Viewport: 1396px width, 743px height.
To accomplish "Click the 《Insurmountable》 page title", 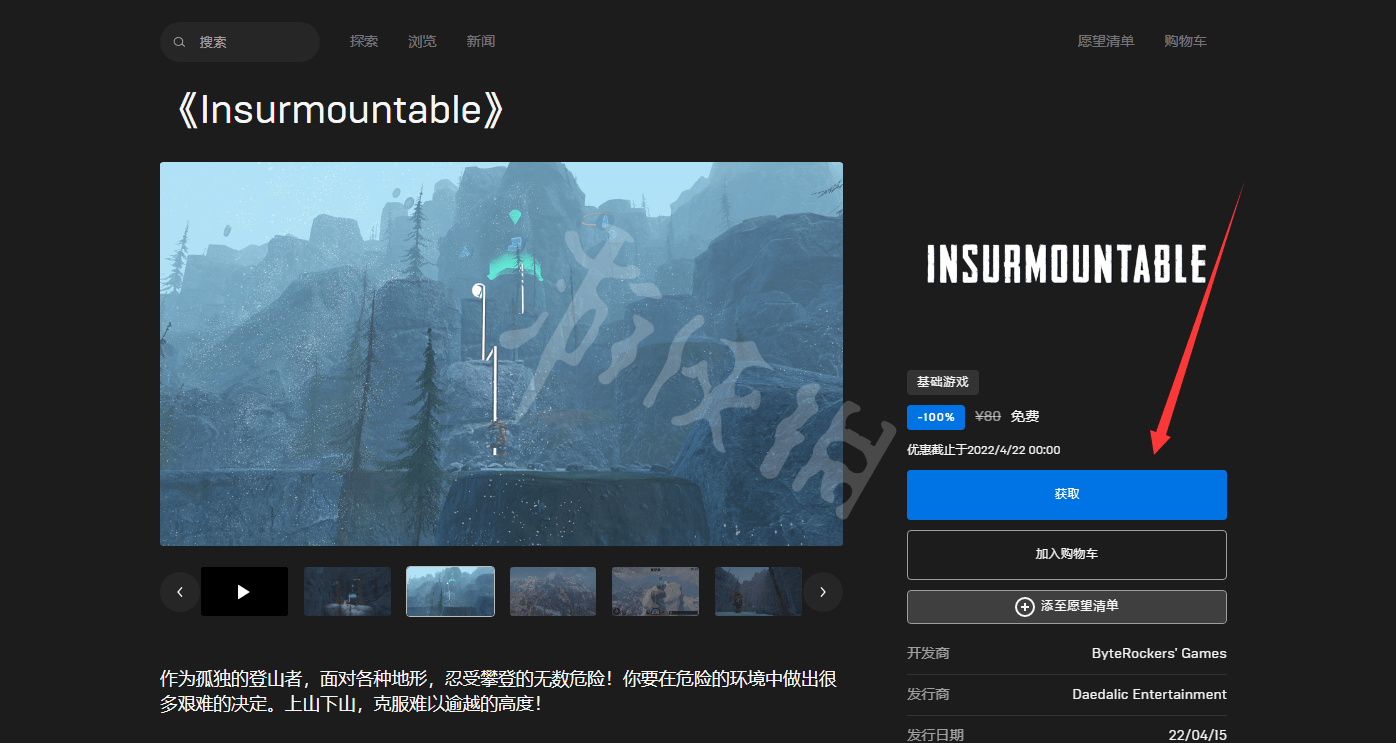I will click(x=340, y=110).
